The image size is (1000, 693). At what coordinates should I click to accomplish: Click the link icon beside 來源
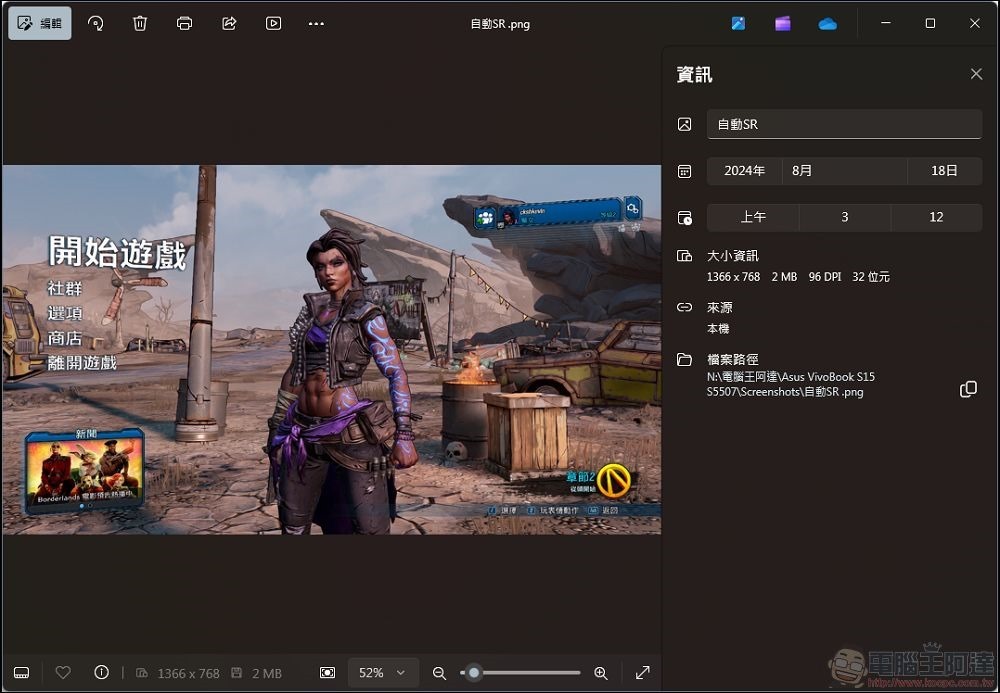[x=684, y=307]
